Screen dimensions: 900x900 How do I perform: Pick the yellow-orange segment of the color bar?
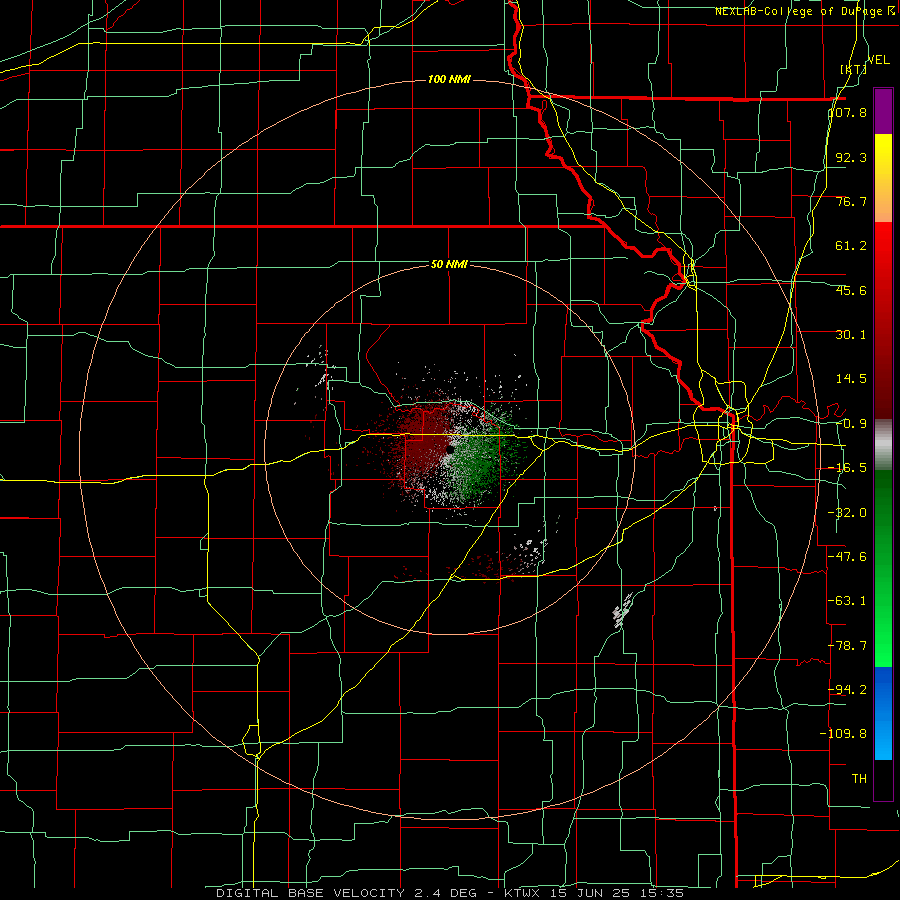tap(883, 178)
